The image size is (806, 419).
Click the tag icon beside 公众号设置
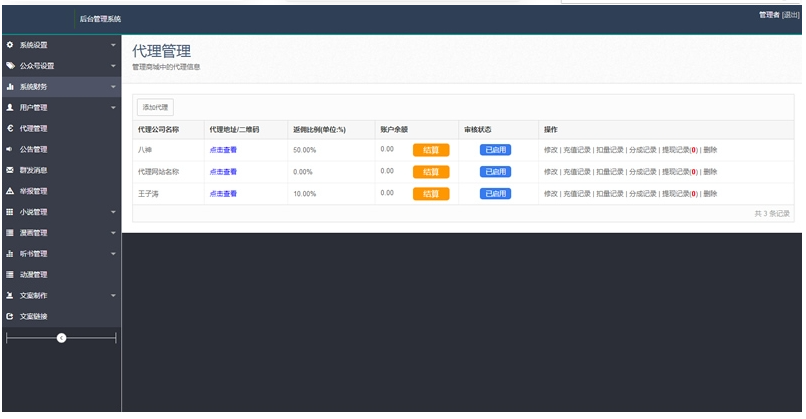(x=10, y=66)
